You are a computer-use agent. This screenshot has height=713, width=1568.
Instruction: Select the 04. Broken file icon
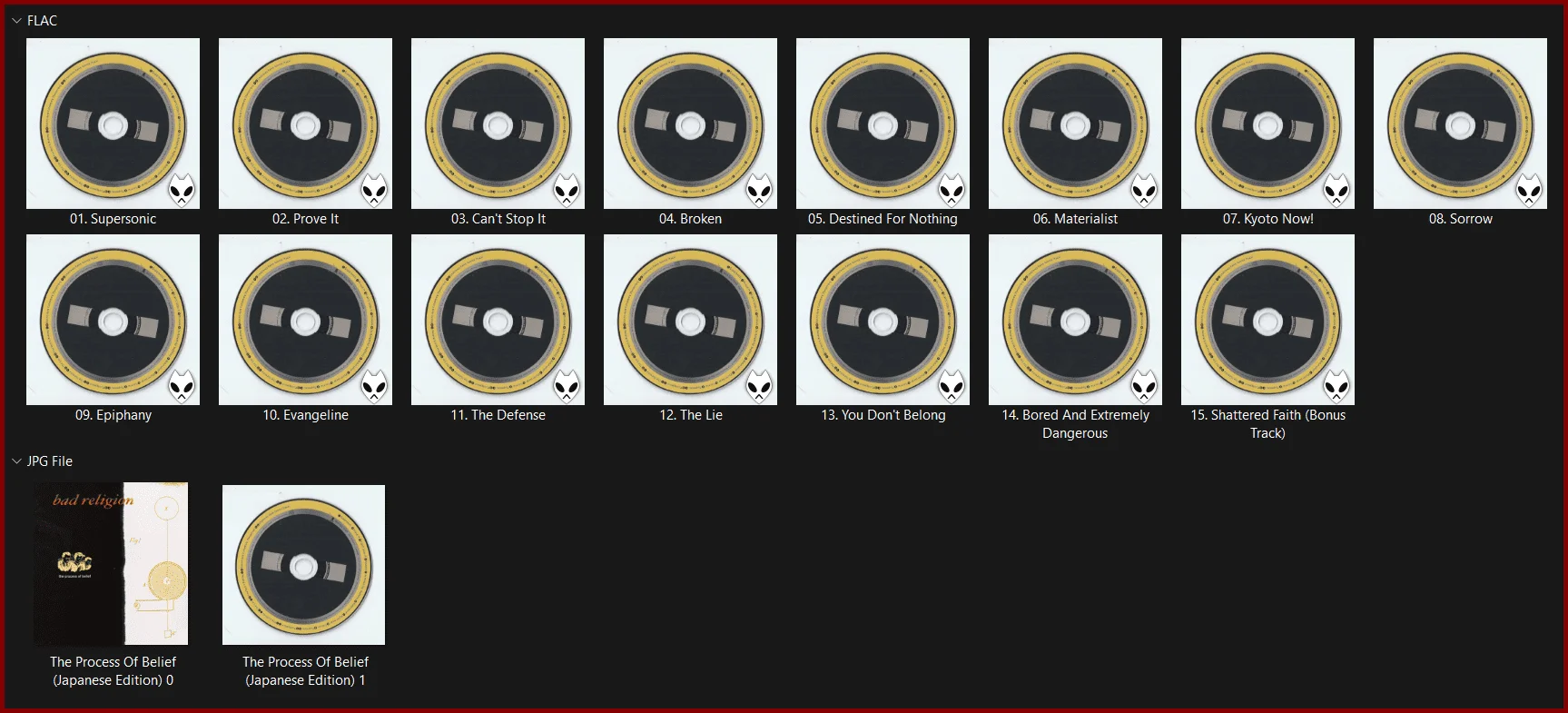[x=690, y=124]
